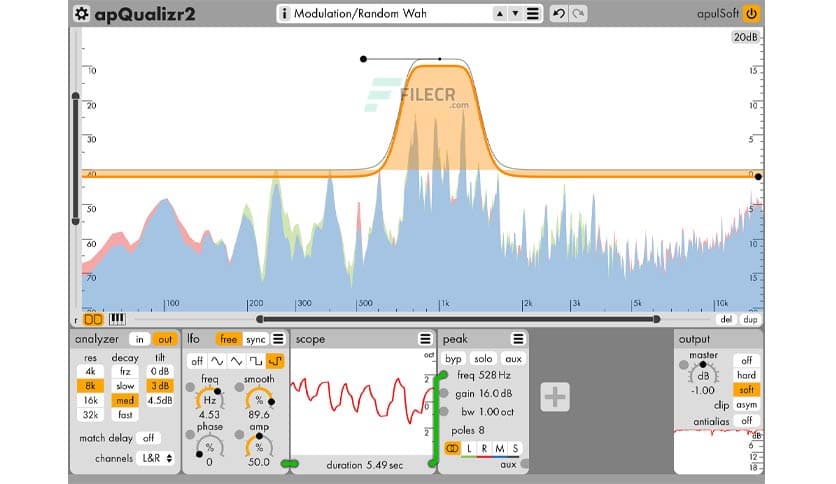Delete the selected module with del
Screen dimensions: 836x484
726,319
